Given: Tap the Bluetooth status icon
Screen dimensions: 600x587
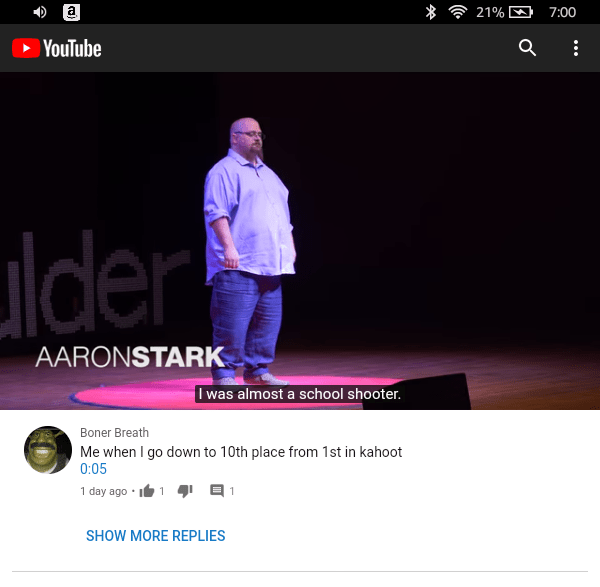Looking at the screenshot, I should 431,12.
